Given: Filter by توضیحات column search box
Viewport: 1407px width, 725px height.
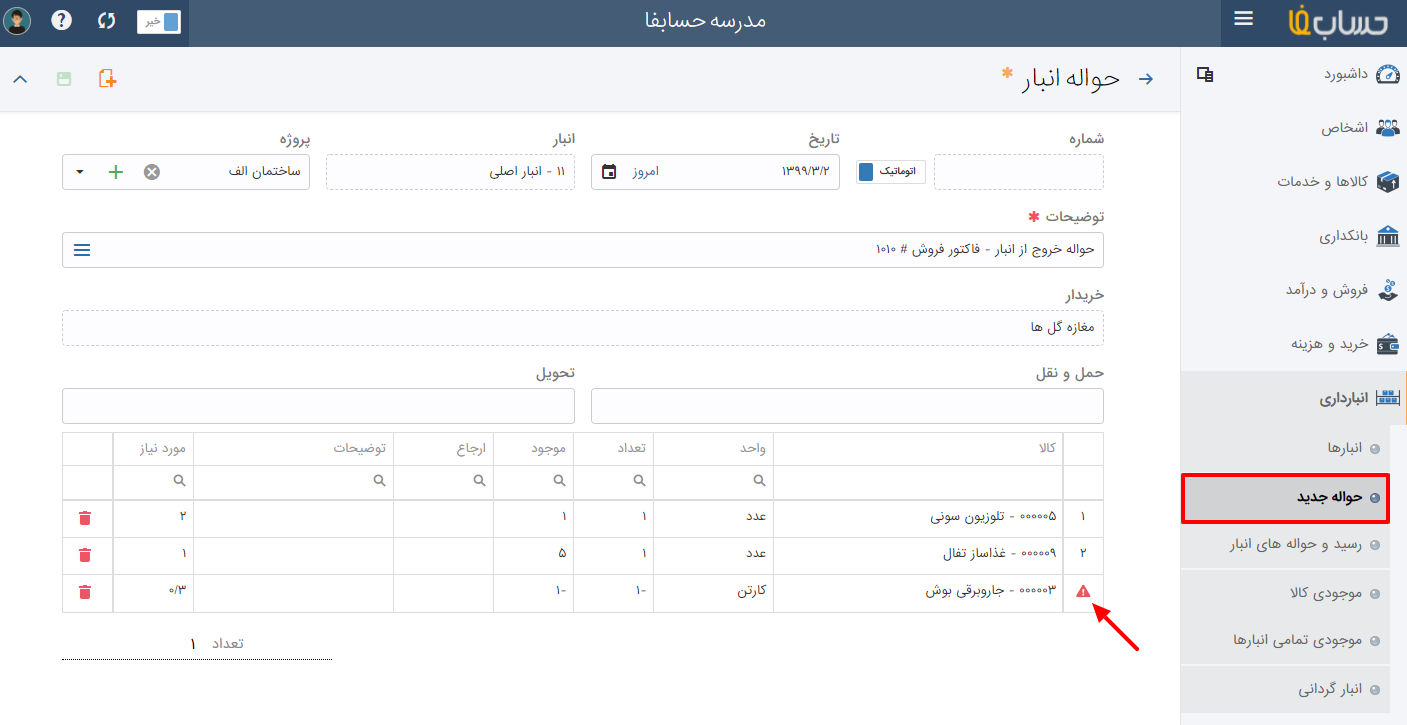Looking at the screenshot, I should point(293,481).
